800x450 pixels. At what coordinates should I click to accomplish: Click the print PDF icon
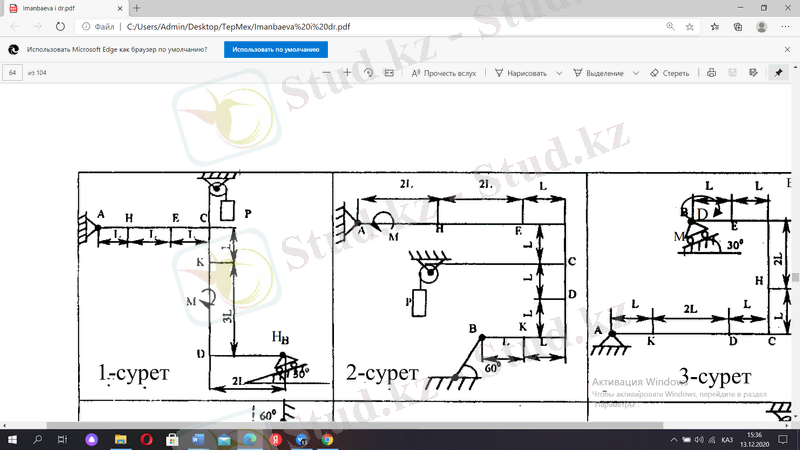(x=712, y=73)
